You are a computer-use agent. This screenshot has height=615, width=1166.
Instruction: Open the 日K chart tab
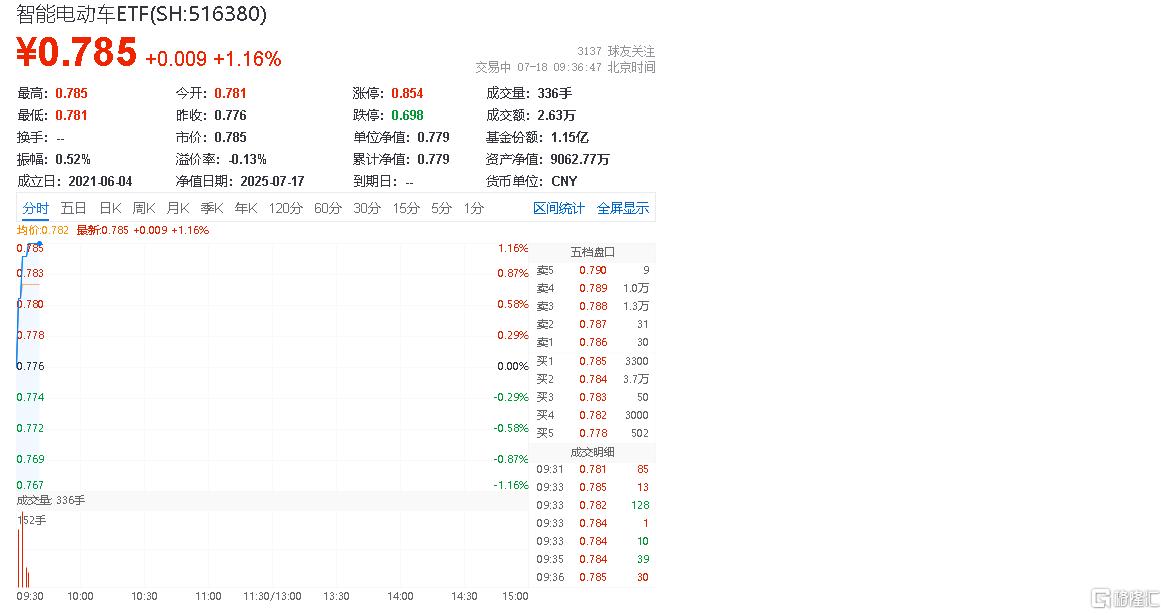pos(110,208)
